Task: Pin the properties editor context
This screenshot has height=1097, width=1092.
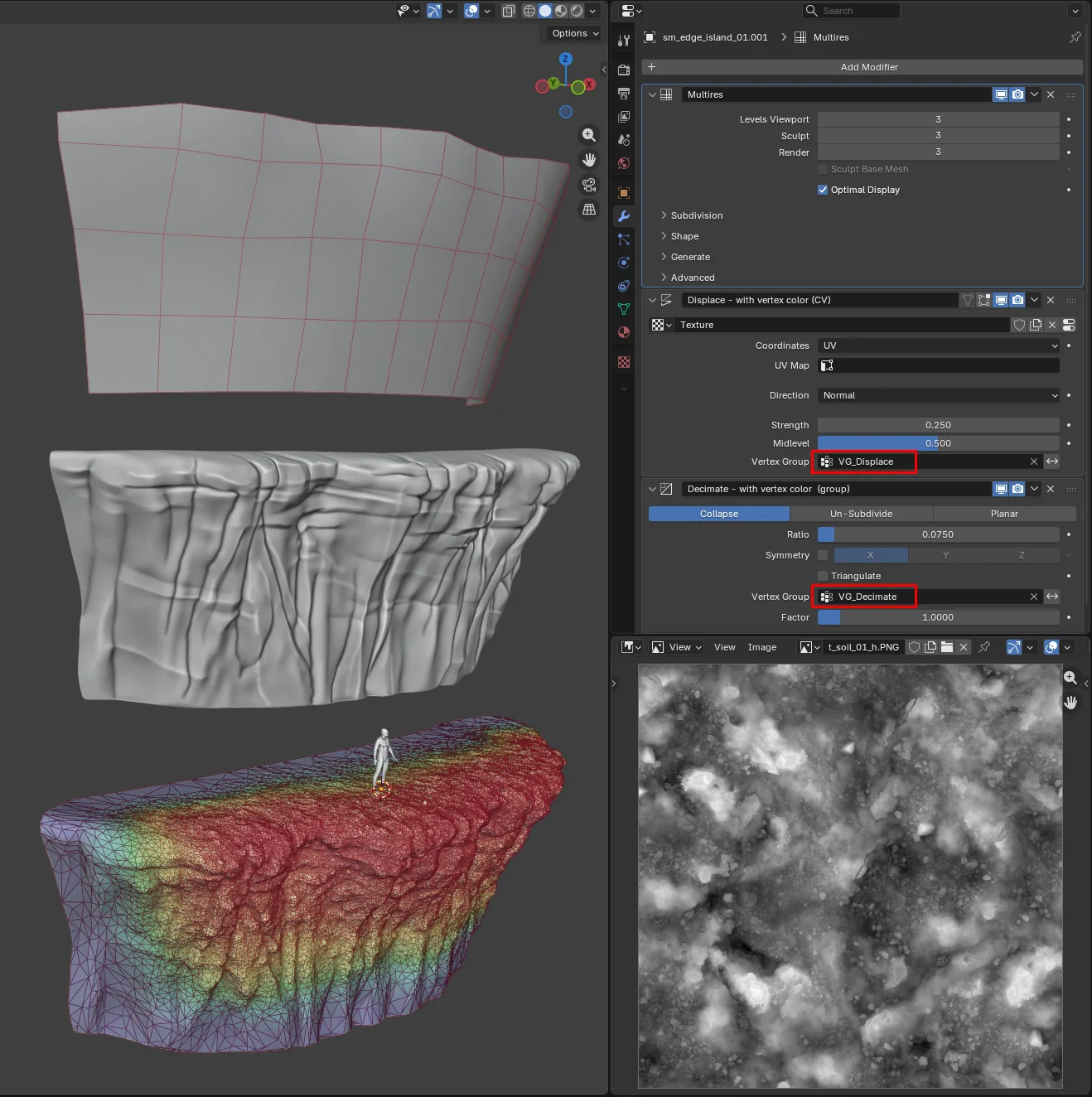Action: pyautogui.click(x=1075, y=37)
